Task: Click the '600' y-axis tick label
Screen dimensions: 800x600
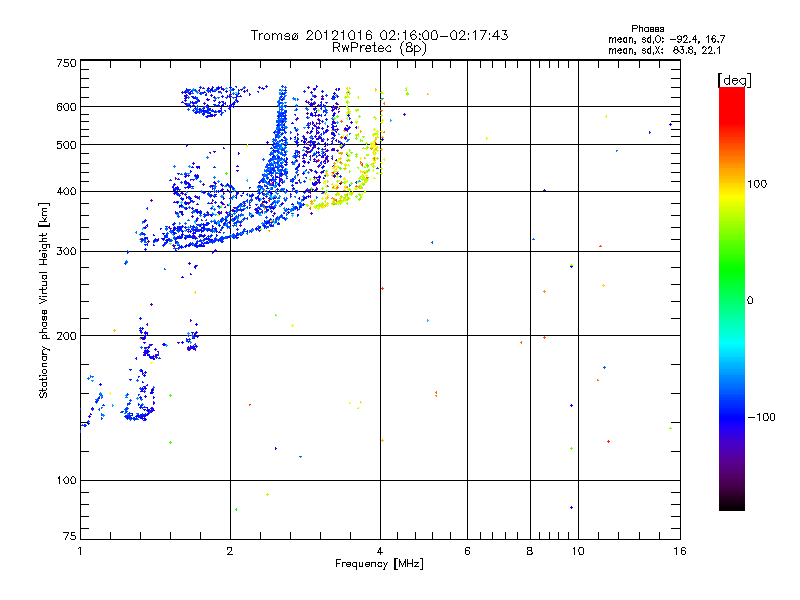Action: 66,107
